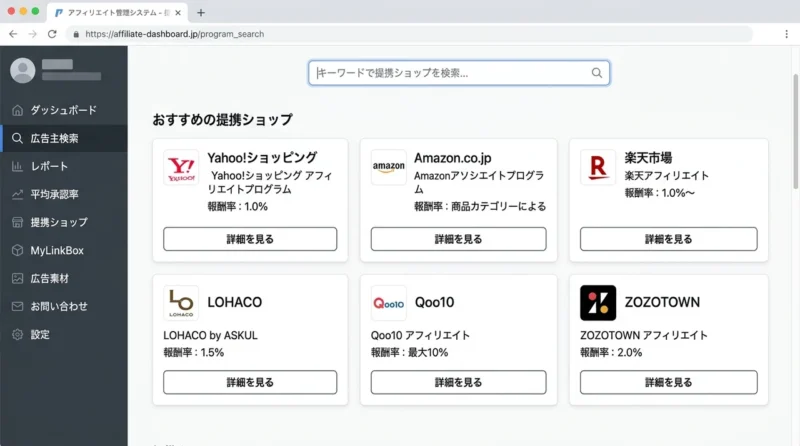This screenshot has height=446, width=800.
Task: Click the Rakuten R logo
Action: pos(597,167)
